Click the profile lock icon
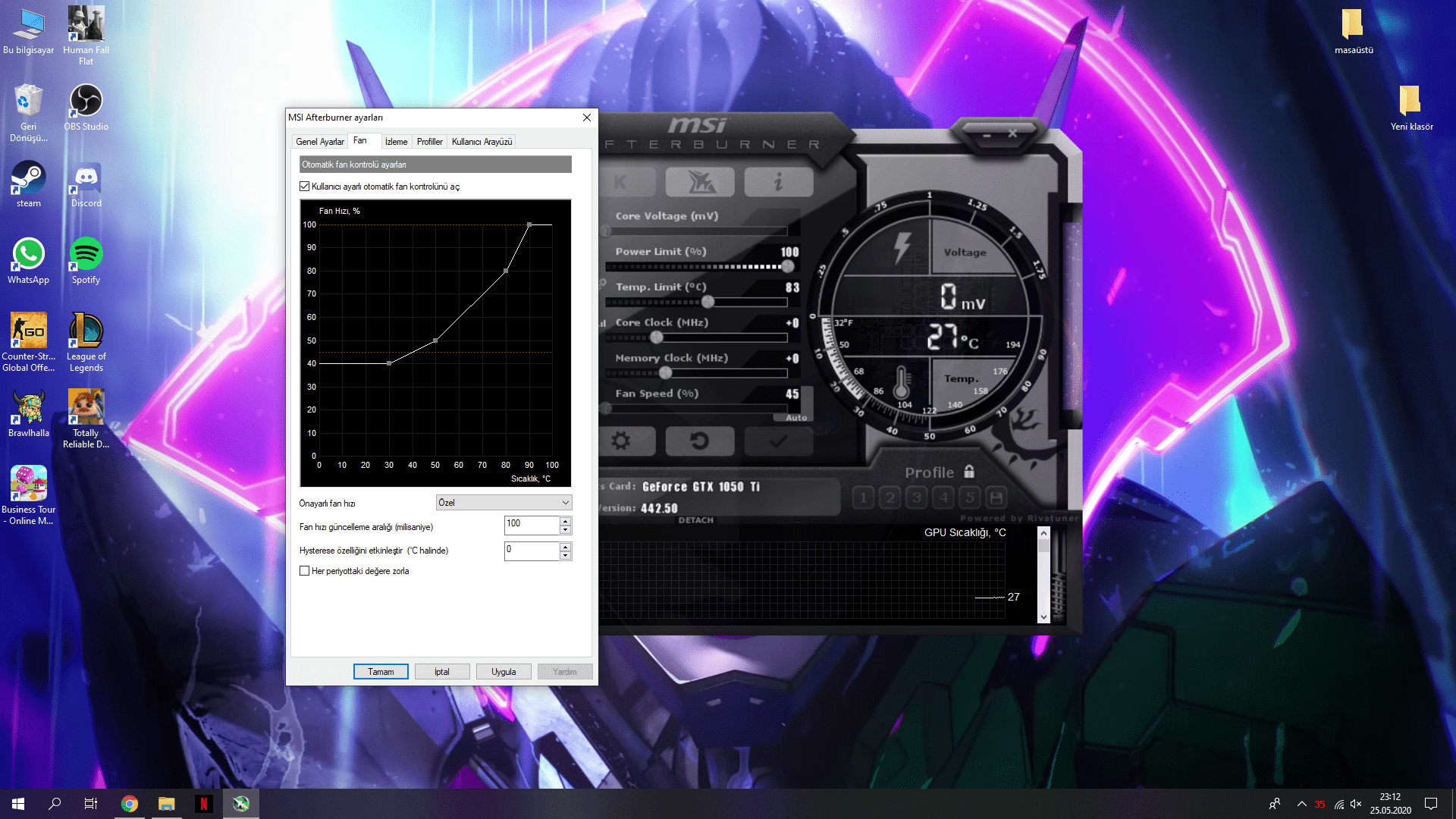This screenshot has width=1456, height=819. tap(969, 472)
